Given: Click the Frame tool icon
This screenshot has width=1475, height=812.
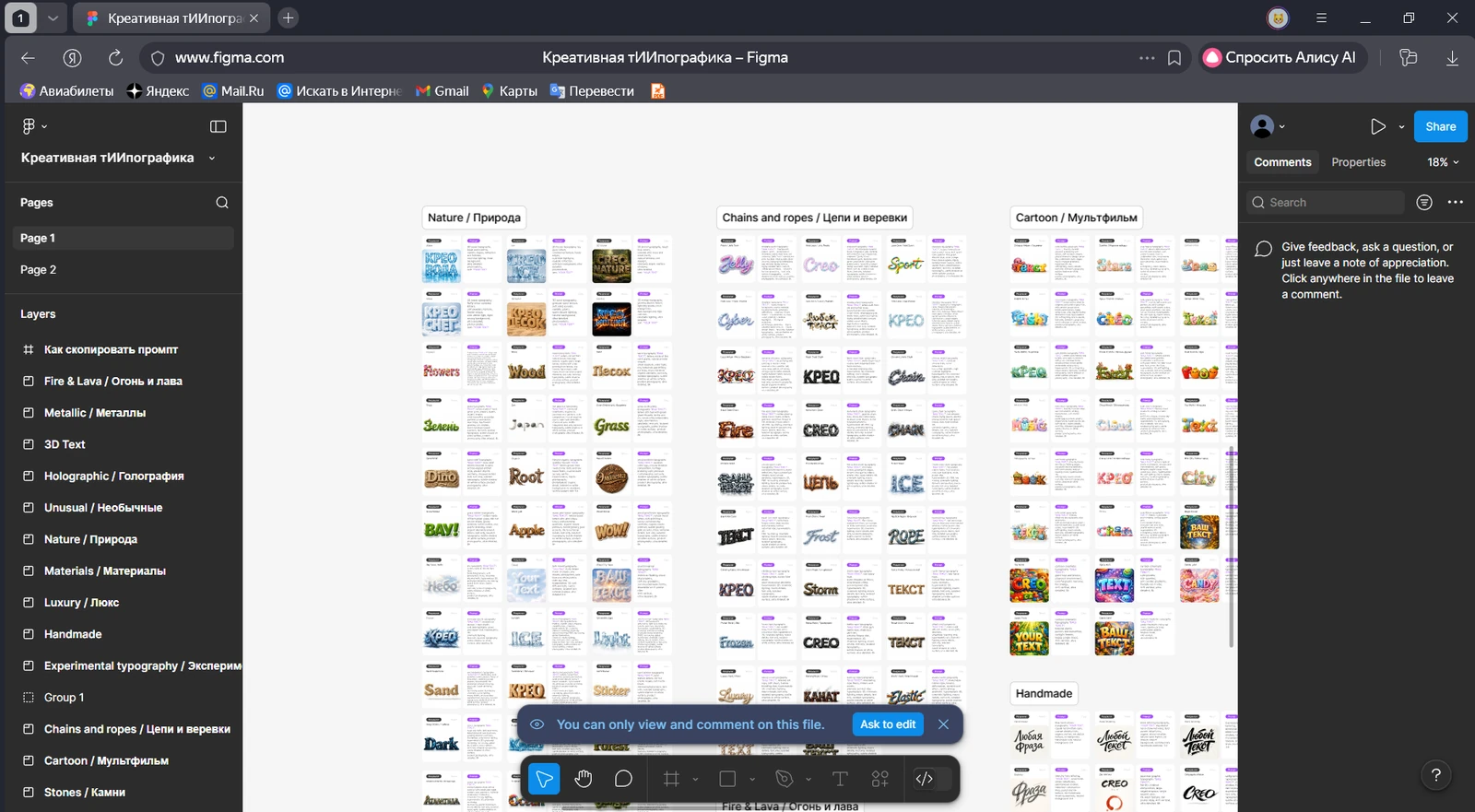Looking at the screenshot, I should [672, 779].
